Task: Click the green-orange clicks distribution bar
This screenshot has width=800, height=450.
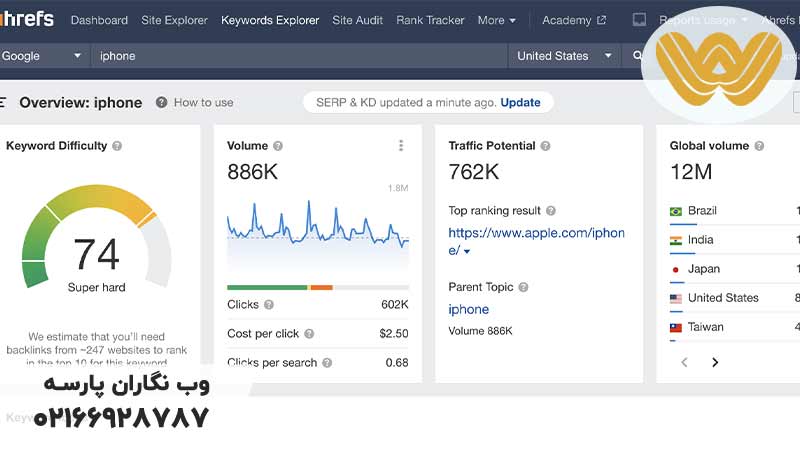Action: click(318, 288)
